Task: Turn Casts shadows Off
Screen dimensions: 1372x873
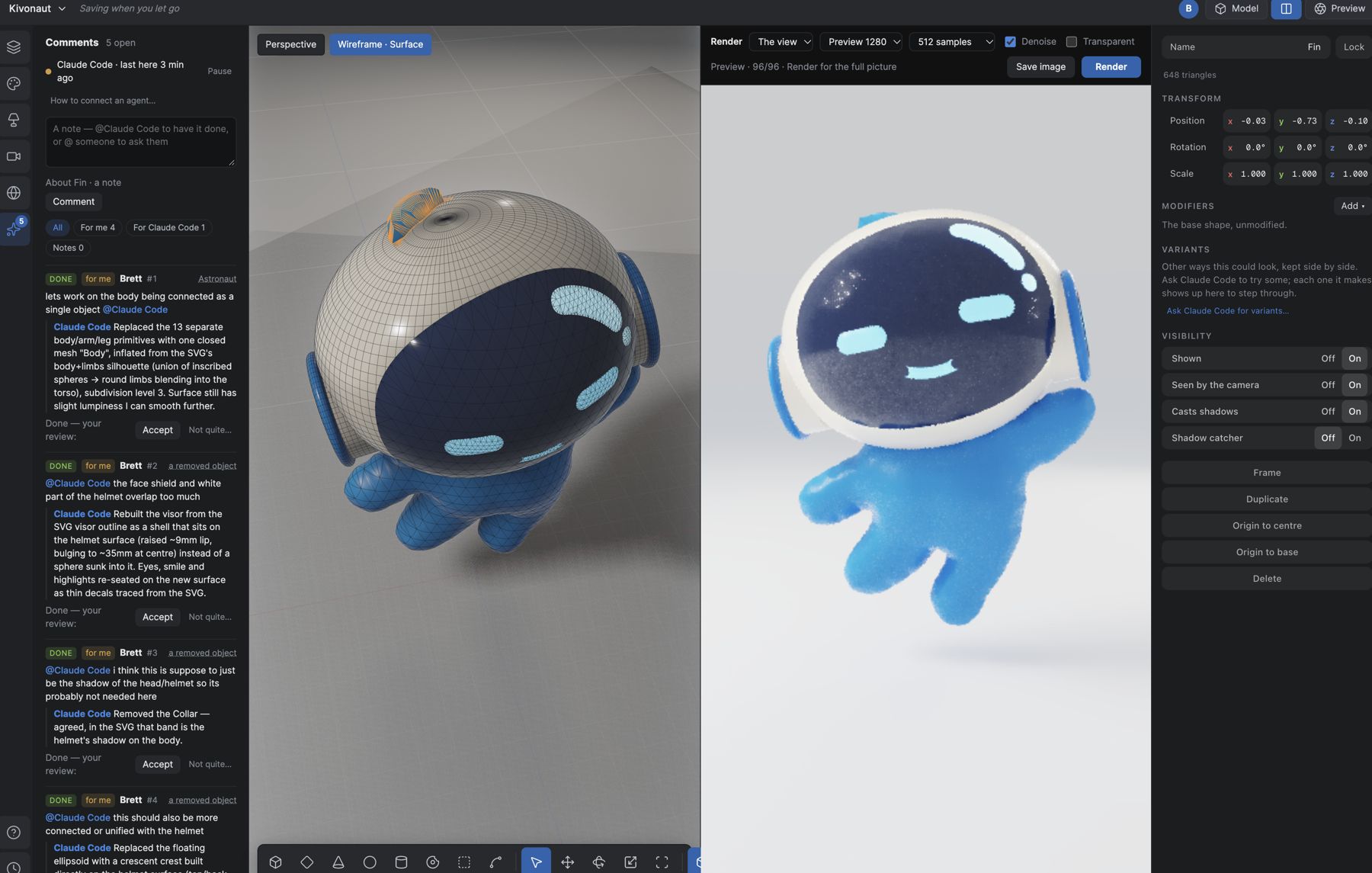Action: [x=1328, y=412]
